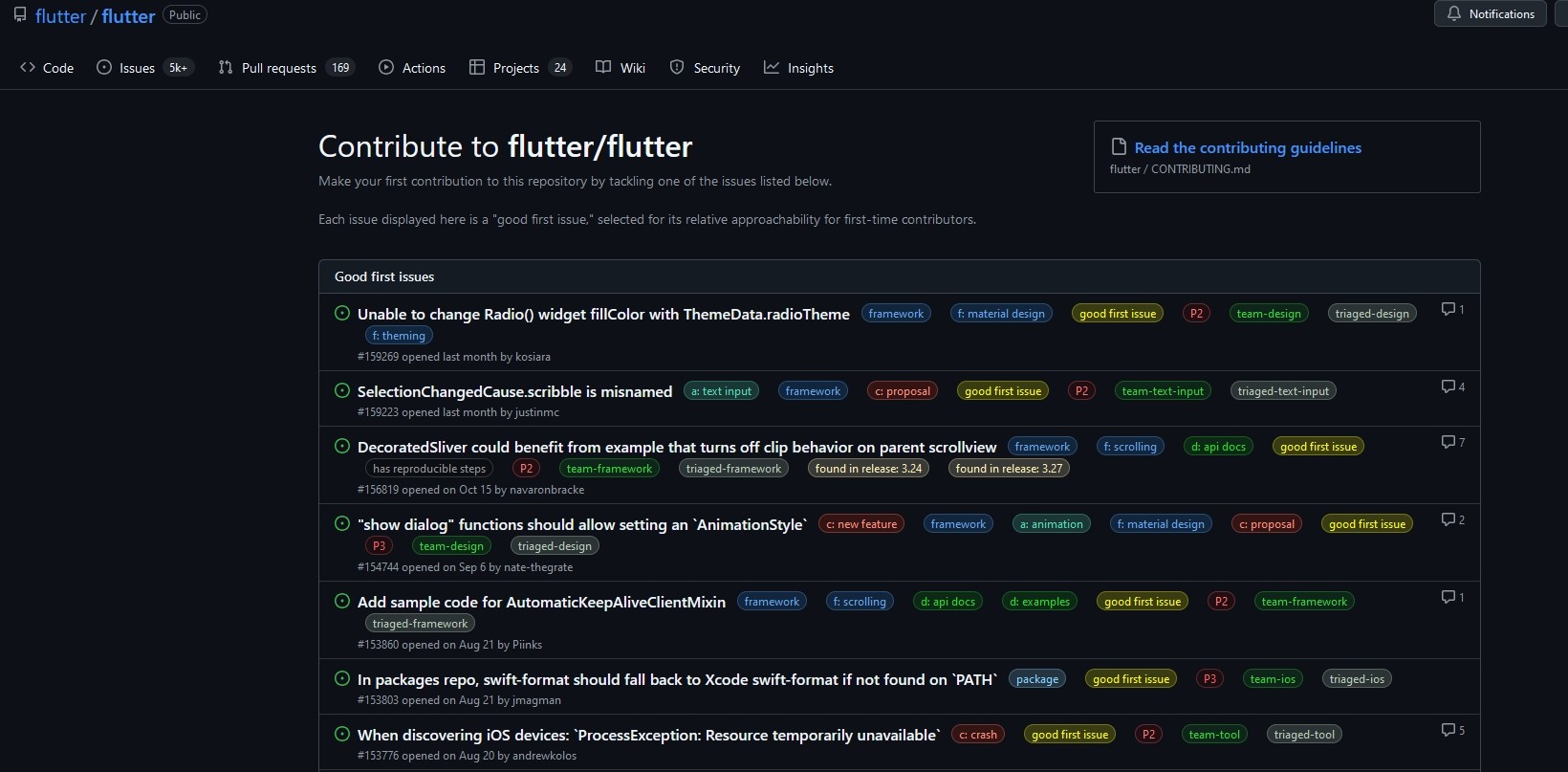Screen dimensions: 1568x772
Task: Click open-issue icon for swift-format issue
Action: pos(342,678)
